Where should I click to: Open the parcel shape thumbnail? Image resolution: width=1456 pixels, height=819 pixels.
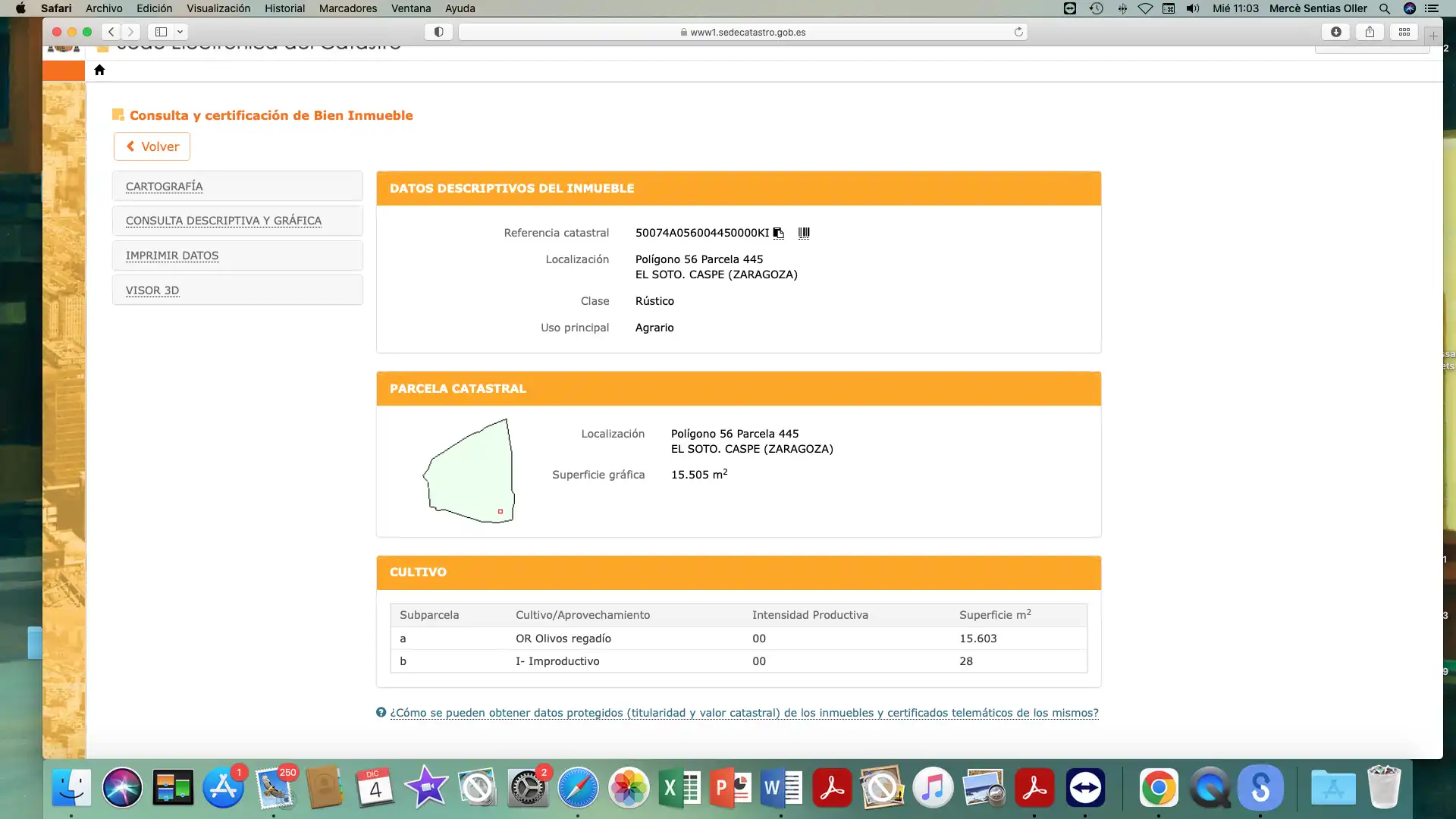coord(469,471)
